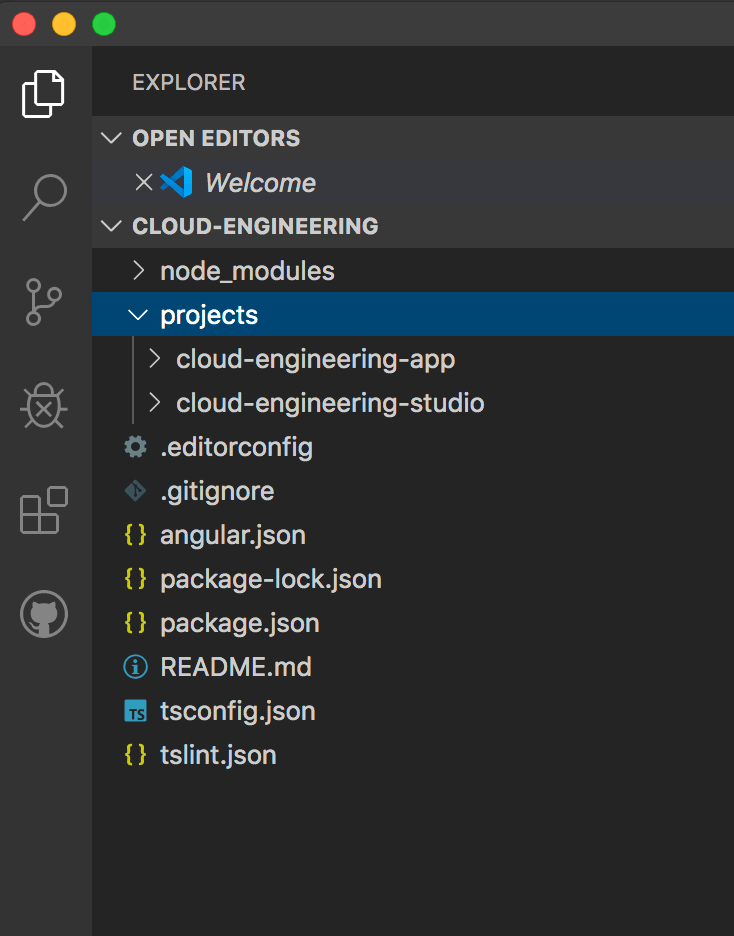Open the .gitignore file

tap(217, 491)
